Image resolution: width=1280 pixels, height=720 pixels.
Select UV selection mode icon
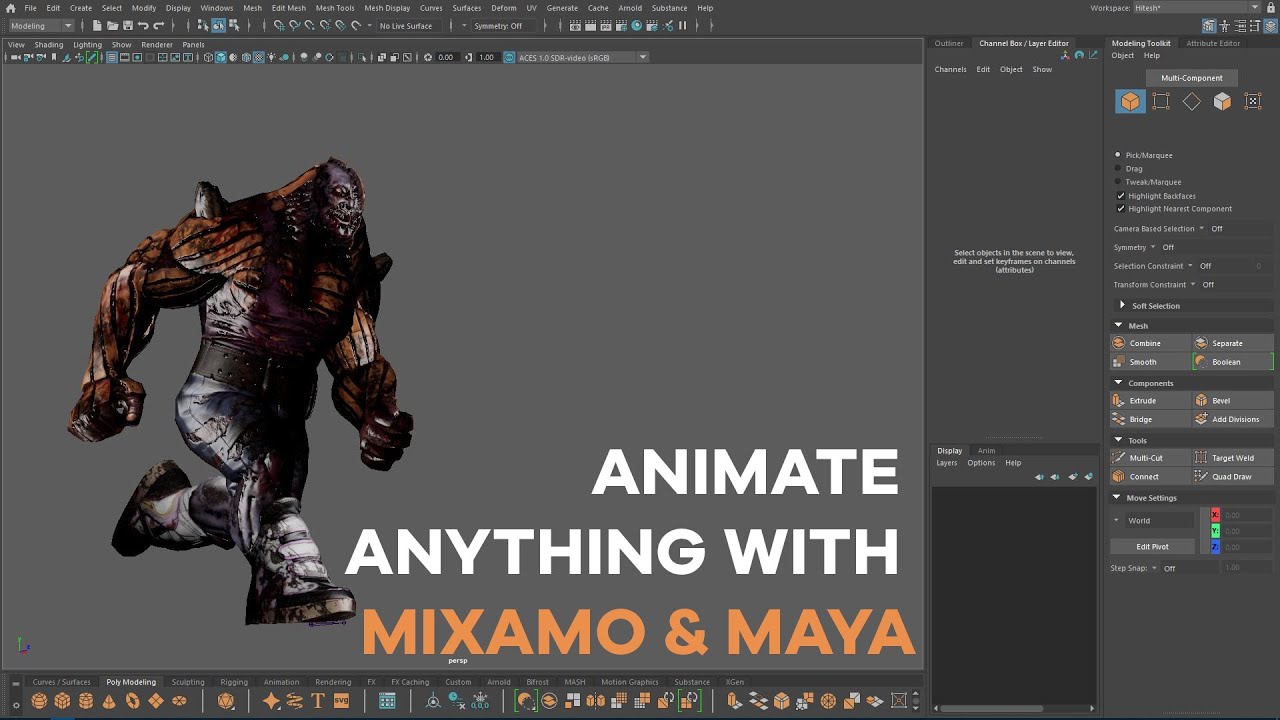point(1253,101)
